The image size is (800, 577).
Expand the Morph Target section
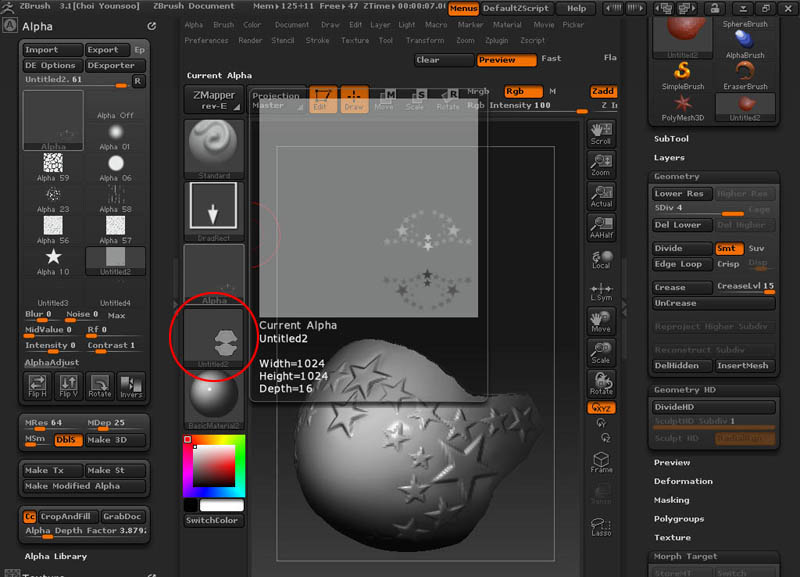tap(685, 557)
